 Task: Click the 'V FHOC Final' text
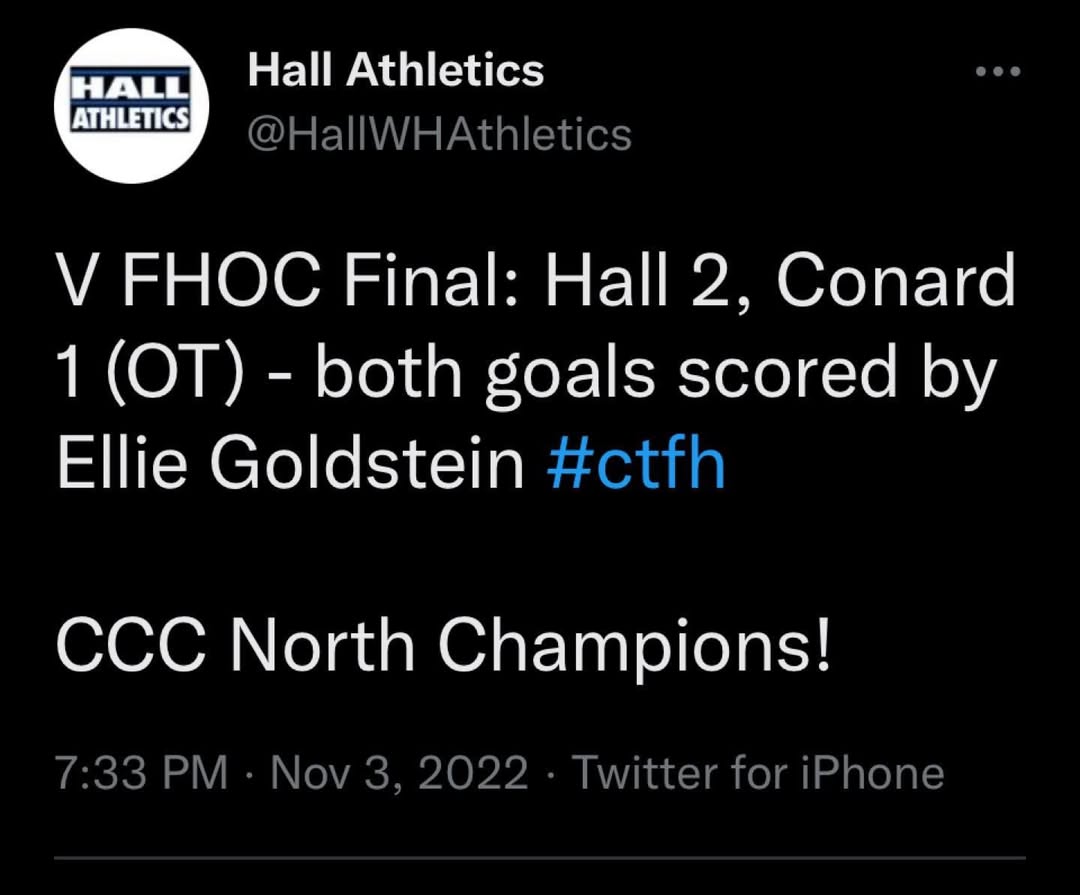coord(290,282)
